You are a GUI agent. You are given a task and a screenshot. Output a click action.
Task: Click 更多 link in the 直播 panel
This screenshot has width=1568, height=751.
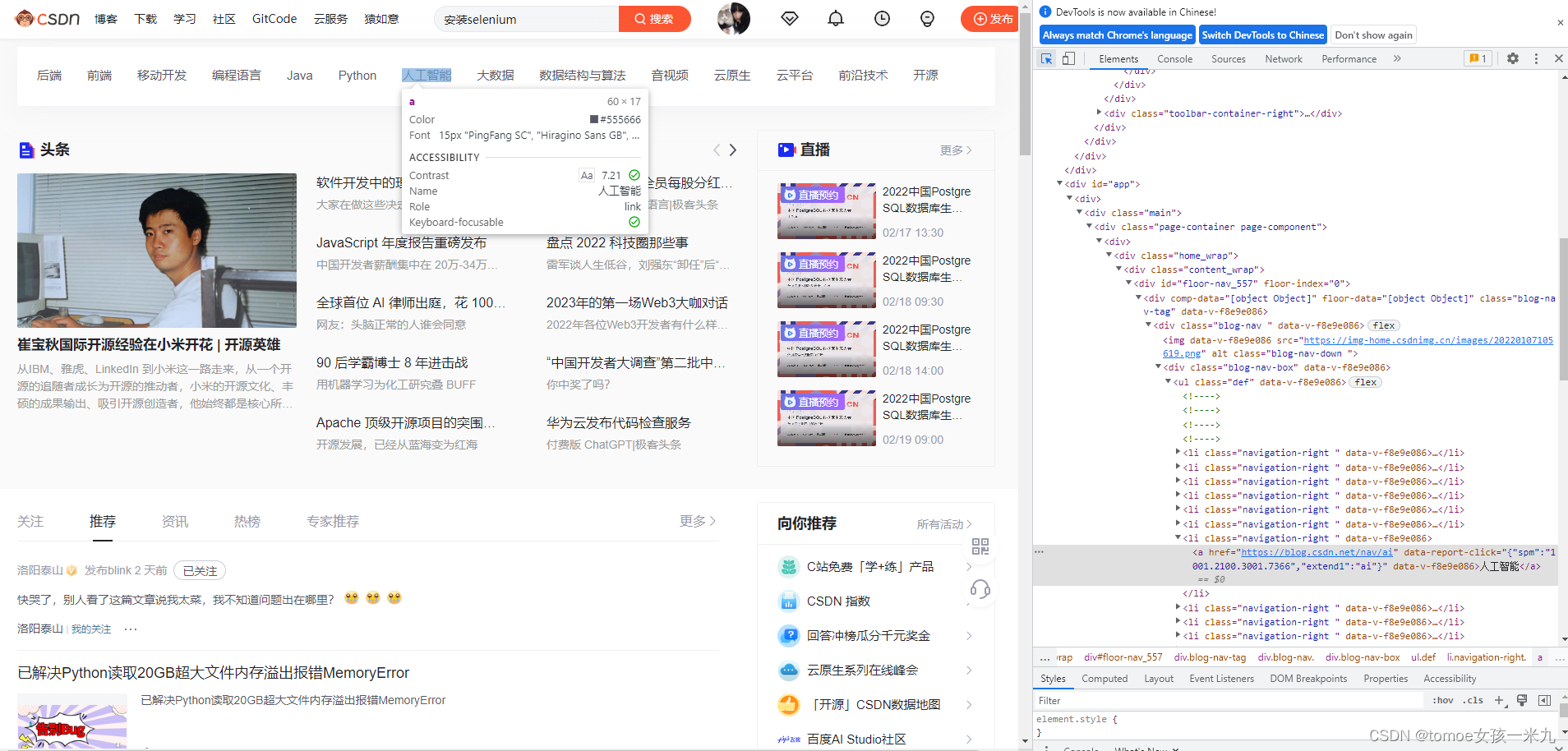[x=956, y=150]
